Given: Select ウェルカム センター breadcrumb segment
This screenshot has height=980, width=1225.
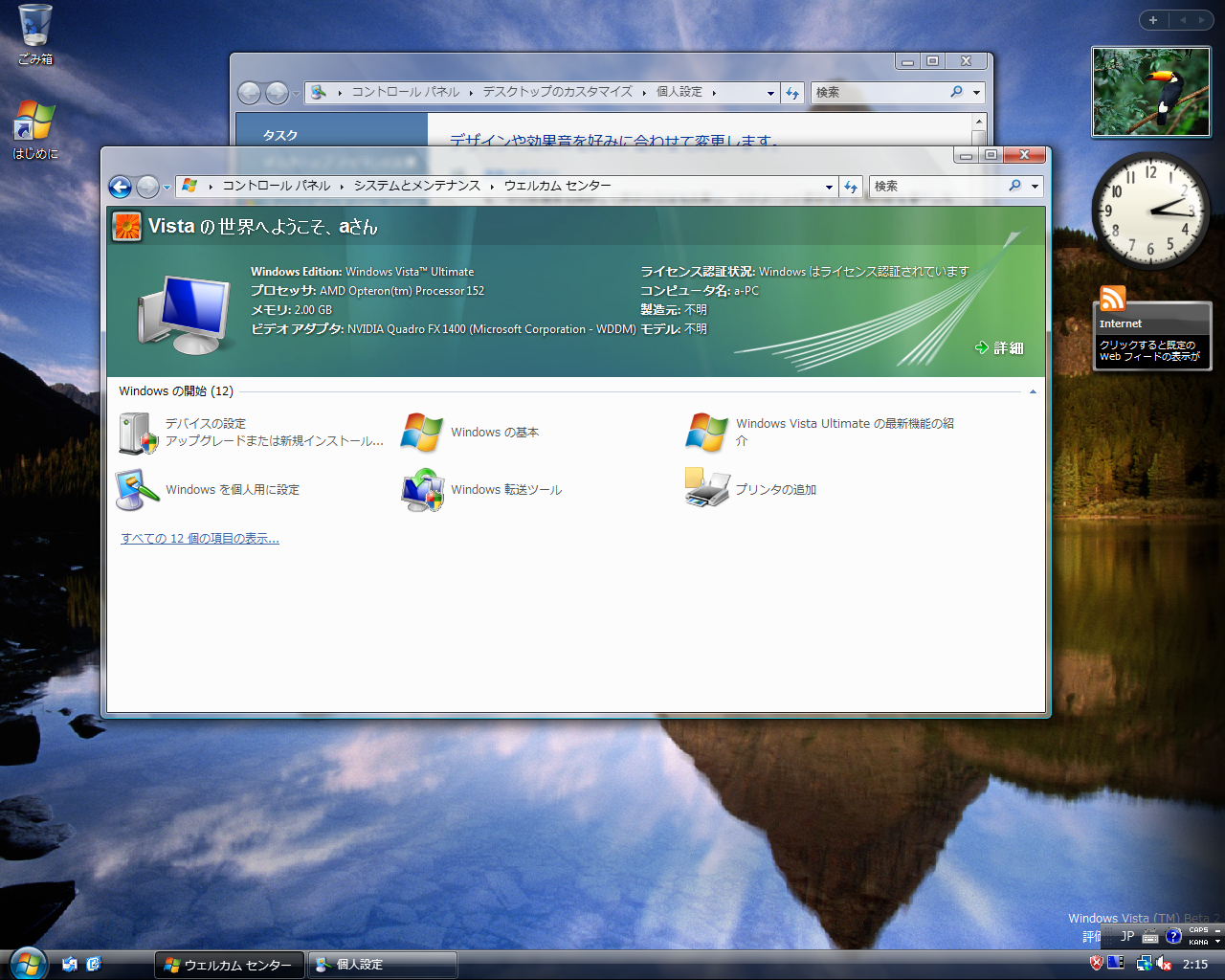Looking at the screenshot, I should (558, 186).
